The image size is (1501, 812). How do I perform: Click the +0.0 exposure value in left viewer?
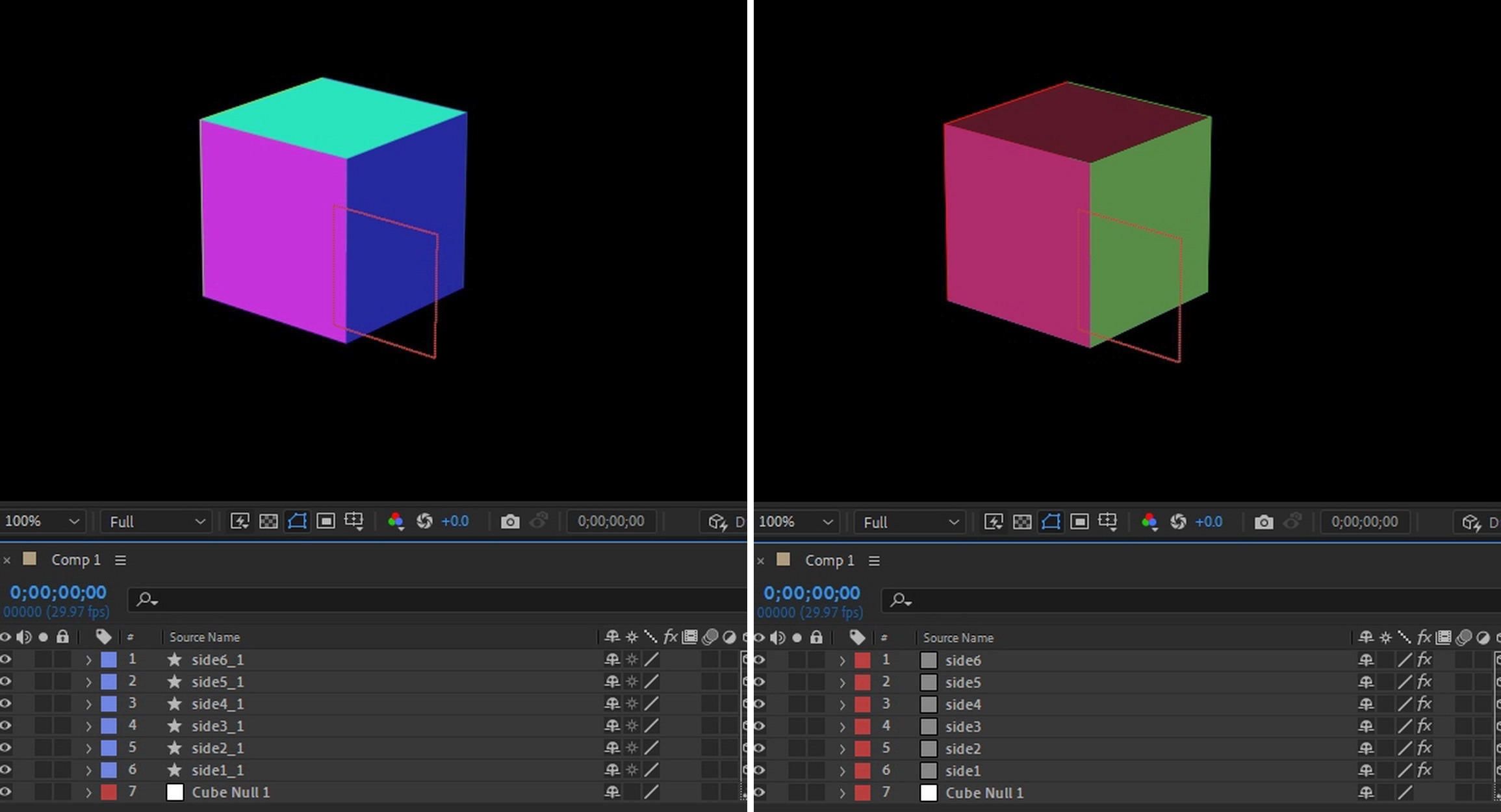click(x=454, y=522)
